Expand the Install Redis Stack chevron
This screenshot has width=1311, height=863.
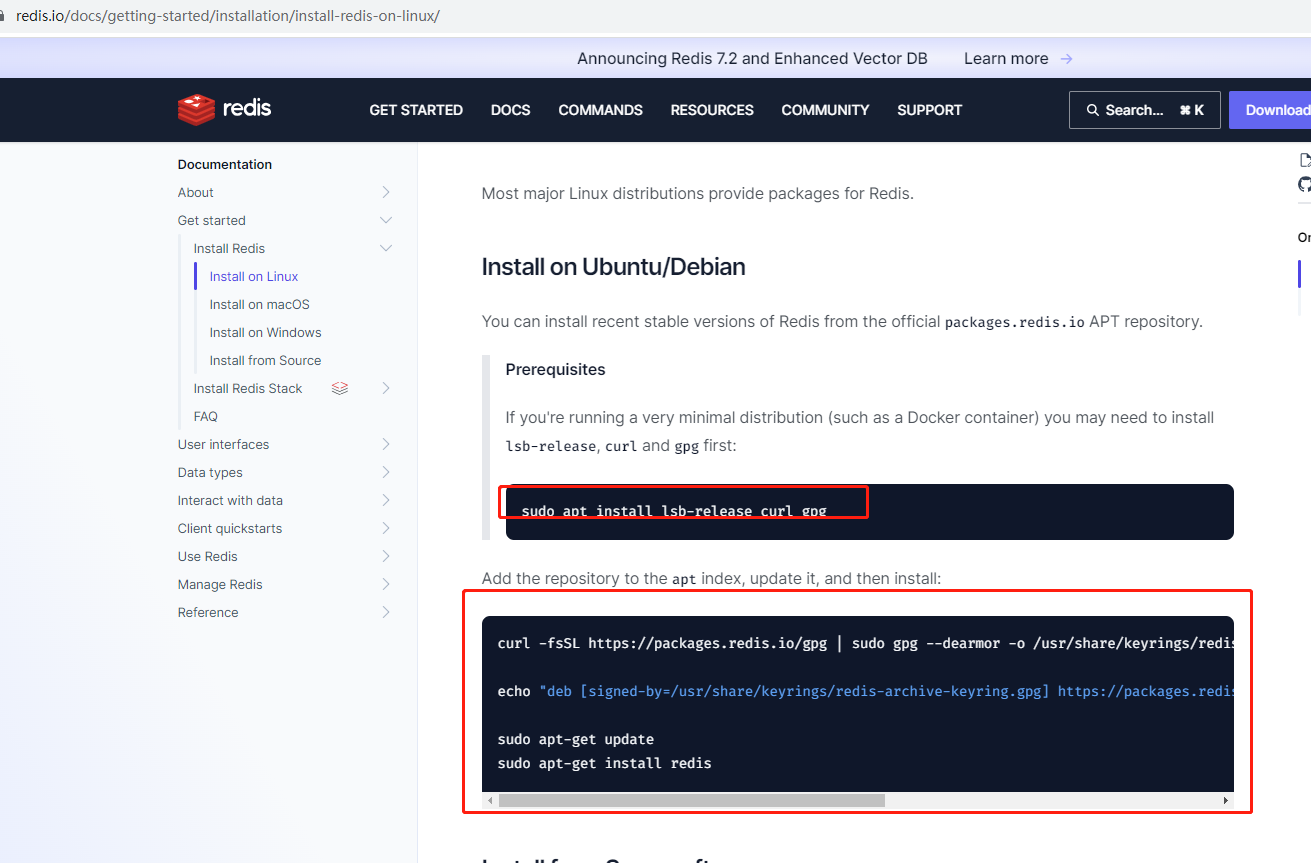click(386, 388)
